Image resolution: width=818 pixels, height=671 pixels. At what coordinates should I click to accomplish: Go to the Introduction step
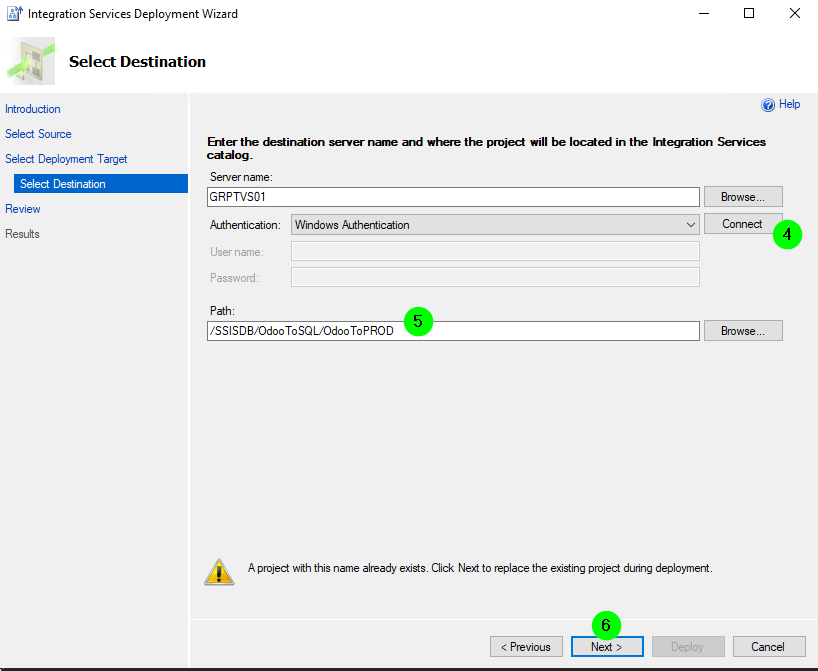click(33, 109)
